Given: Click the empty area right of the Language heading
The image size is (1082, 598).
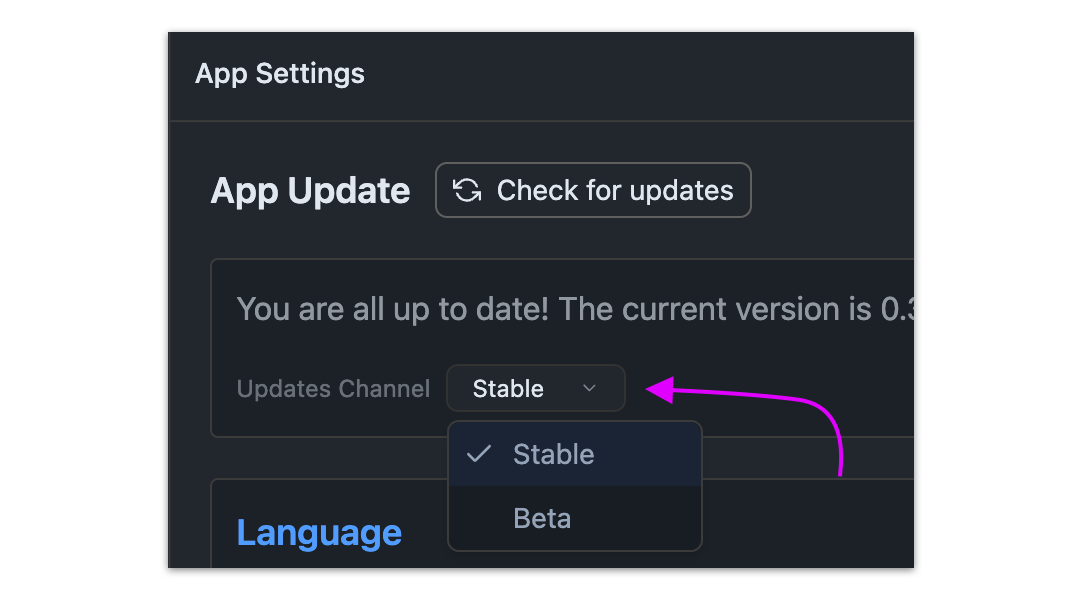Looking at the screenshot, I should click(800, 532).
